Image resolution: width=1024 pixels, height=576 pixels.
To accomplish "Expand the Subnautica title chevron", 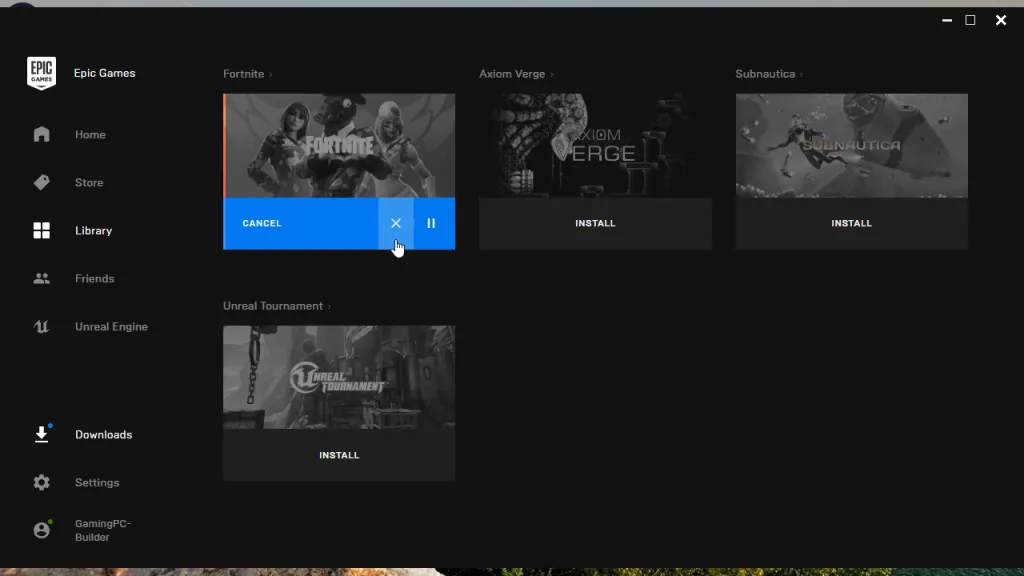I will pyautogui.click(x=801, y=74).
